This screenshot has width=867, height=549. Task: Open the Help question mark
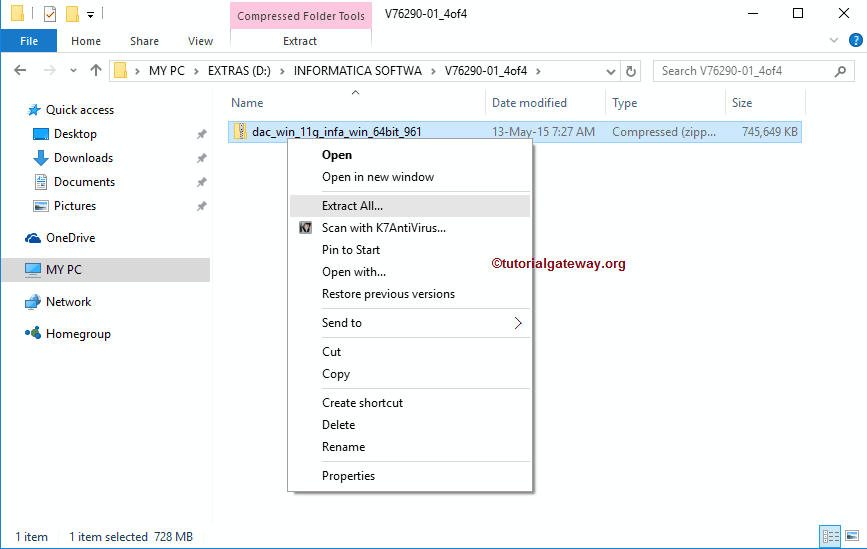[x=855, y=40]
